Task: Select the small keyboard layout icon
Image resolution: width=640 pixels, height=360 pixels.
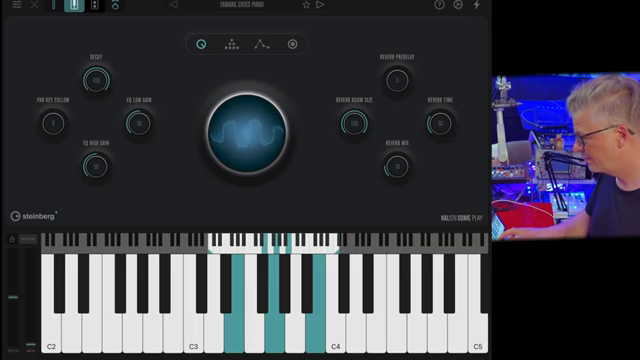Action: [53, 5]
